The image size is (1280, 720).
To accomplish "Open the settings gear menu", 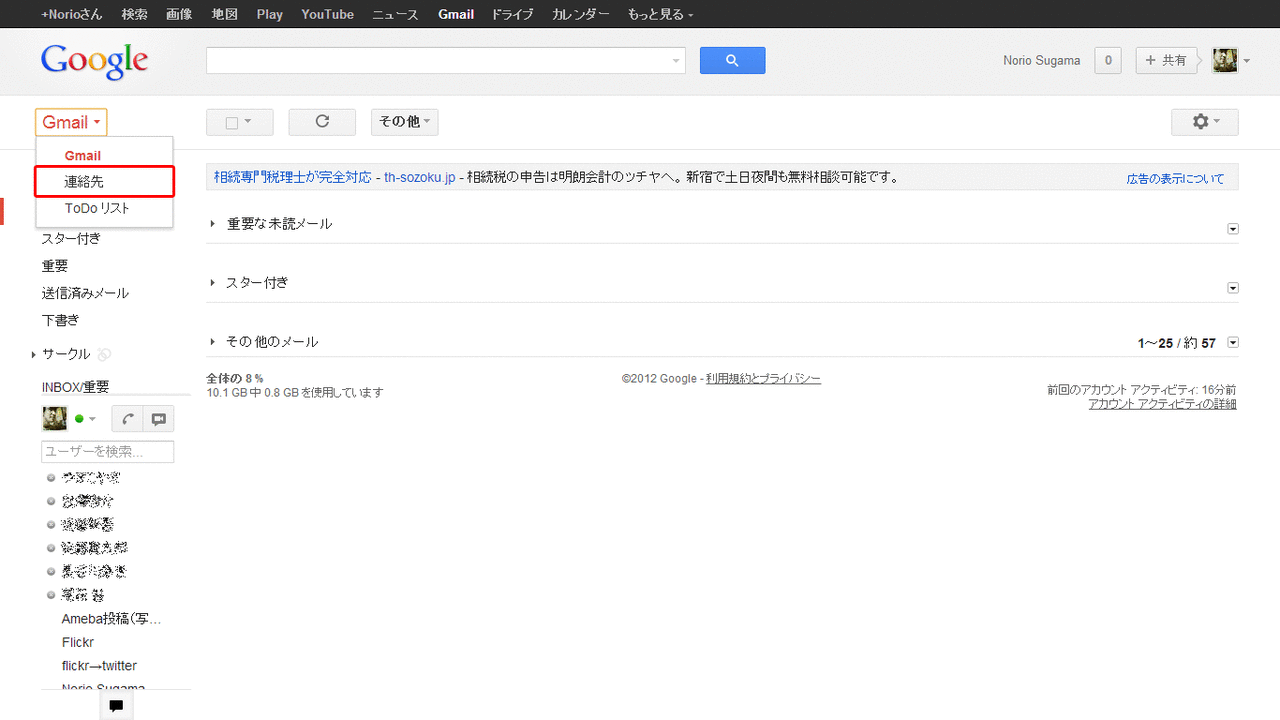I will click(1205, 122).
